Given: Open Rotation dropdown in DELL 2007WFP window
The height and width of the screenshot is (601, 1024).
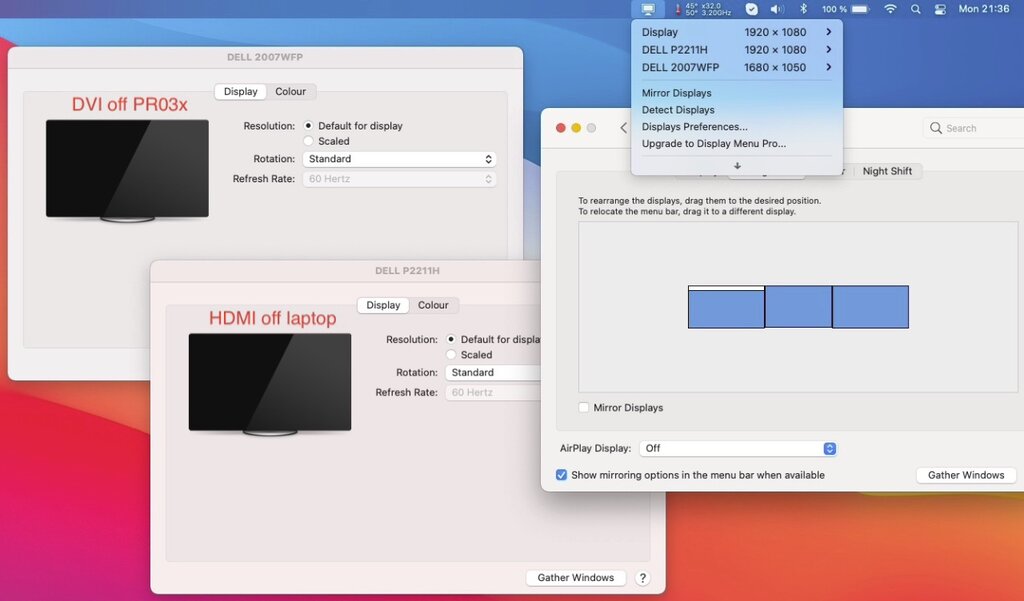Looking at the screenshot, I should 400,159.
